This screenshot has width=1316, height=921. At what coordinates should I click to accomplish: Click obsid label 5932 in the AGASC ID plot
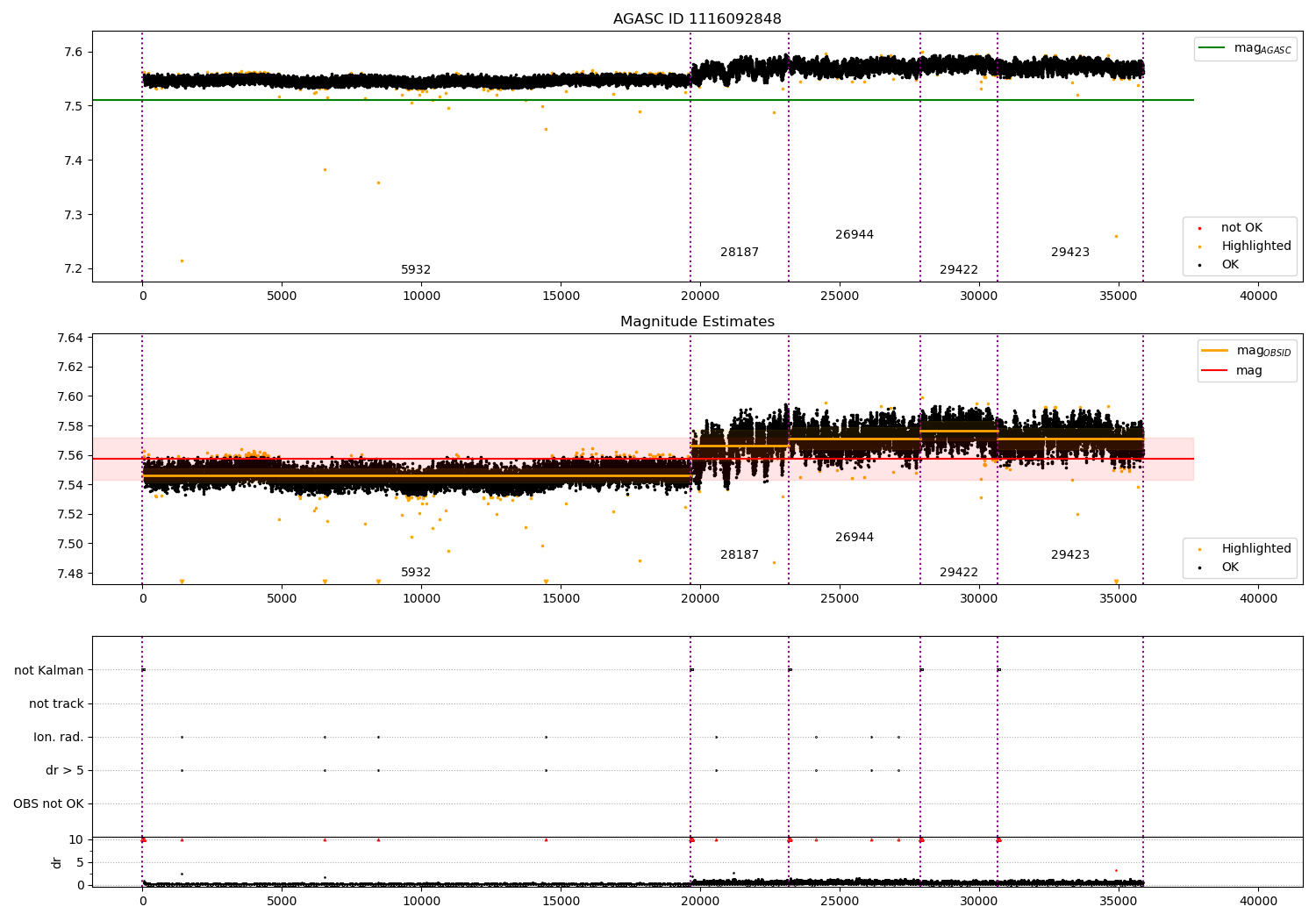(x=416, y=270)
